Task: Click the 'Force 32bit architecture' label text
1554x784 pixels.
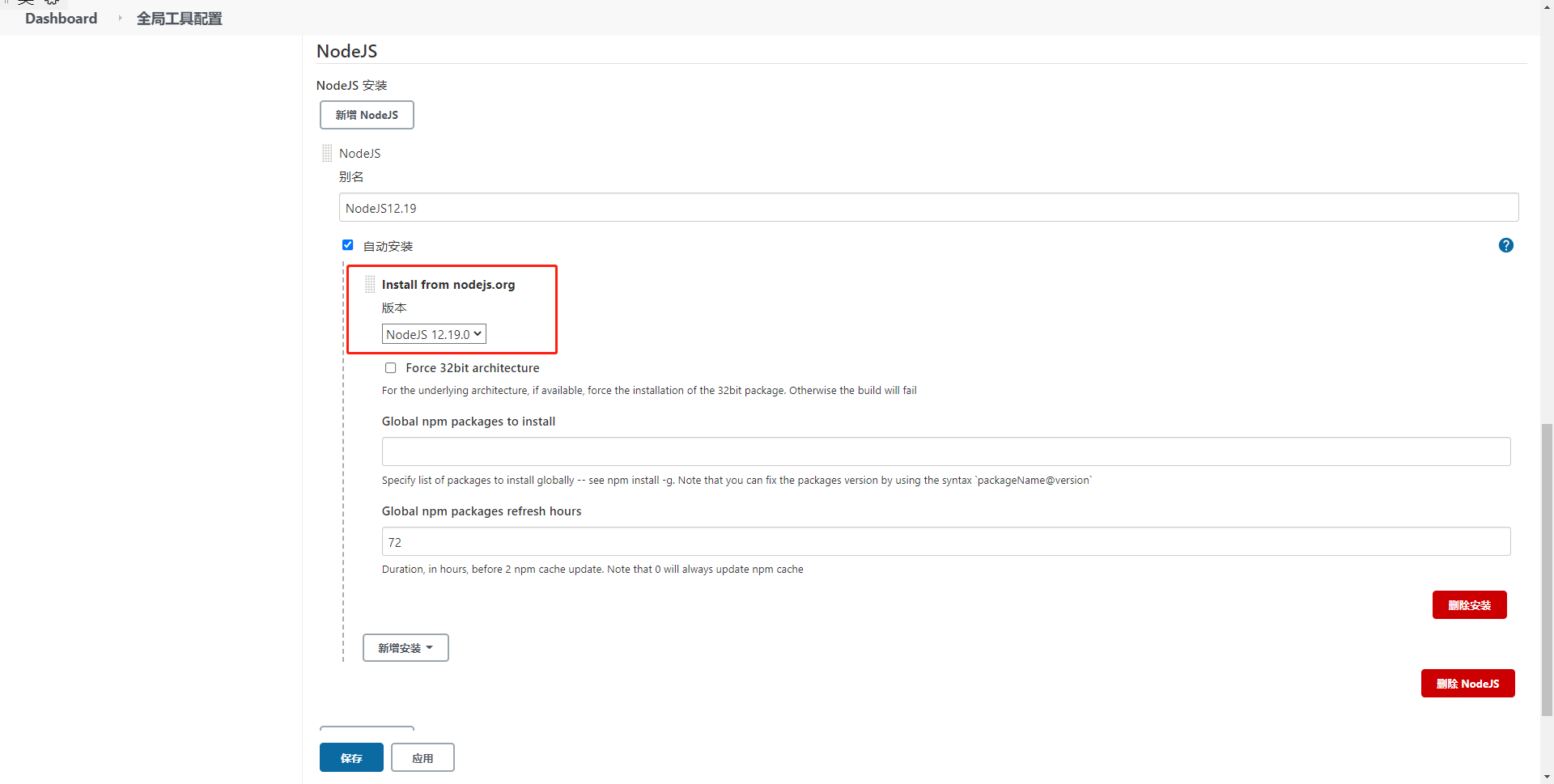Action: 473,368
